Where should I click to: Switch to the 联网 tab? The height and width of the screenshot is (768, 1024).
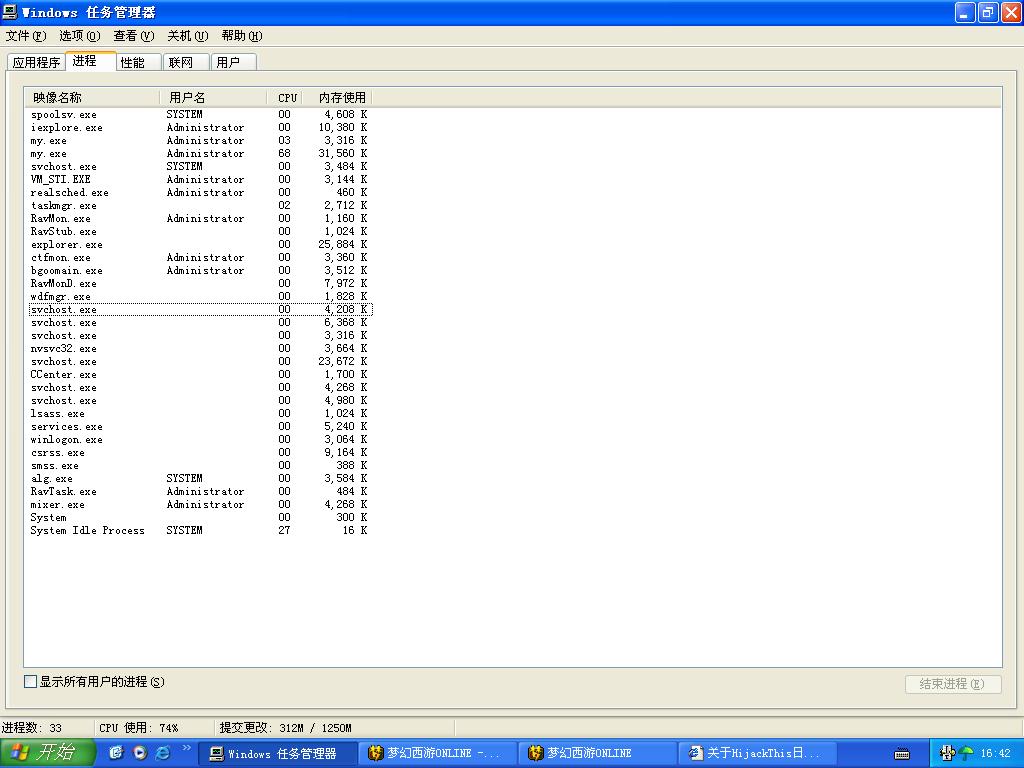186,62
